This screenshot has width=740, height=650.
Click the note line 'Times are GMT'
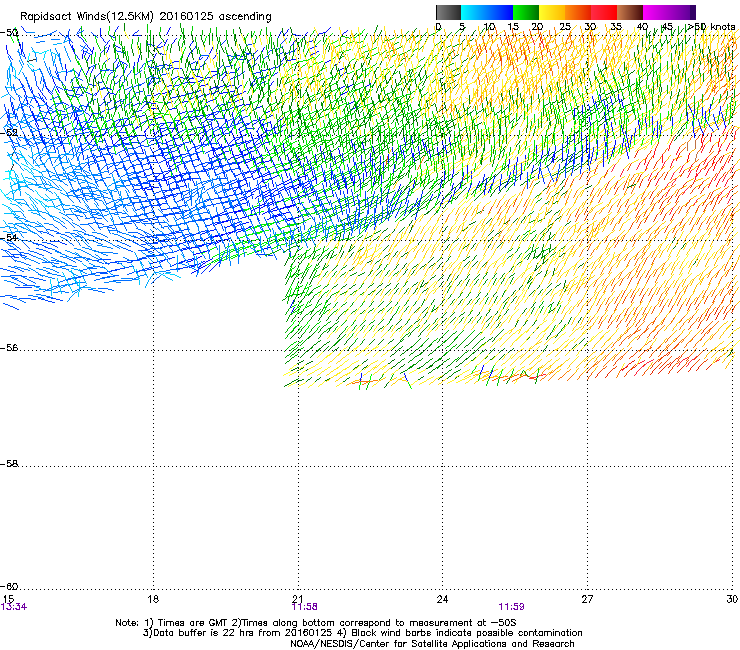tap(316, 623)
